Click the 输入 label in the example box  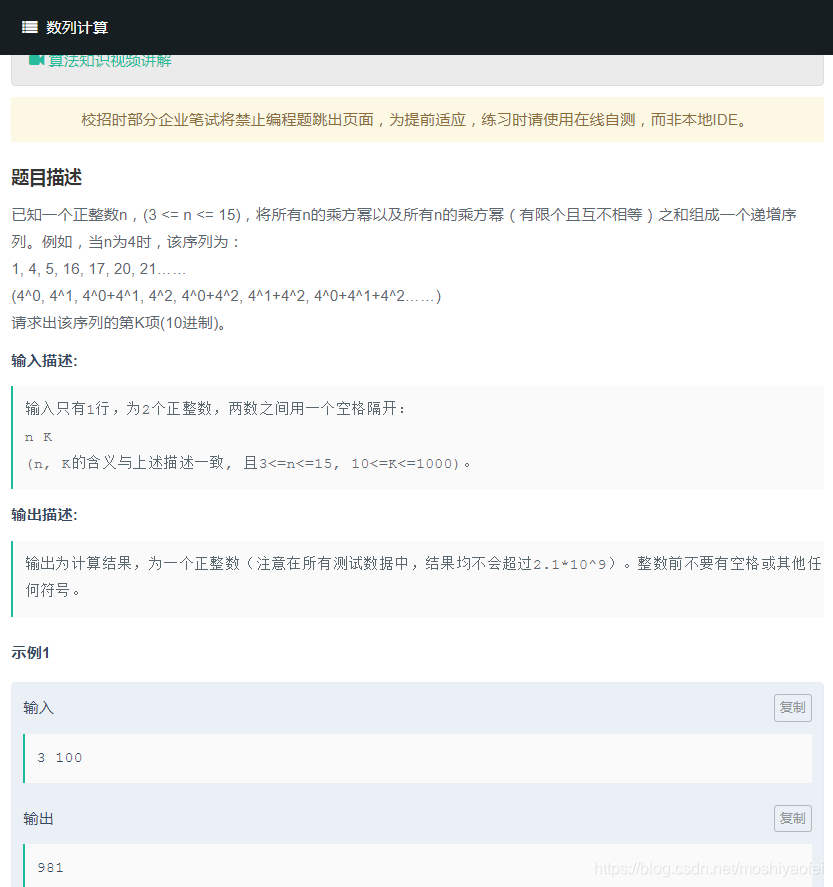click(x=38, y=708)
